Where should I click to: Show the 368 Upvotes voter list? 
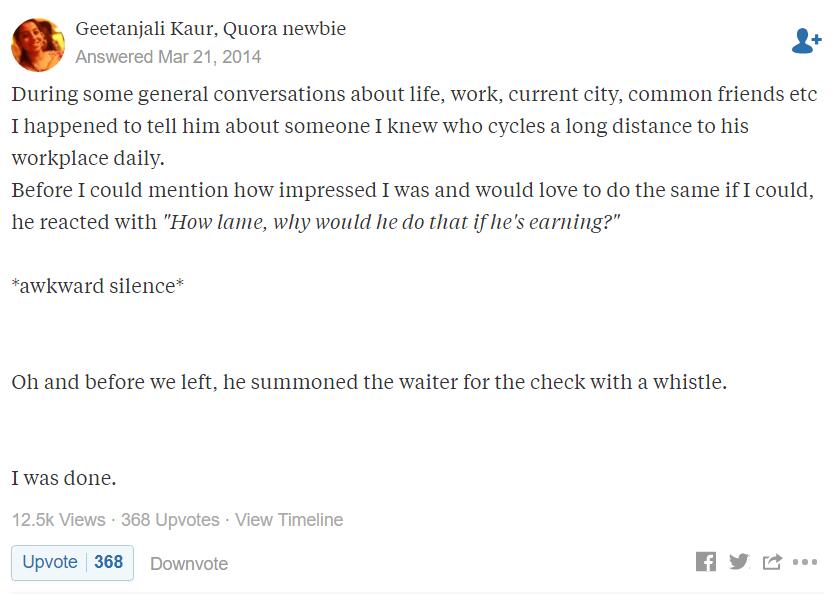pos(170,519)
